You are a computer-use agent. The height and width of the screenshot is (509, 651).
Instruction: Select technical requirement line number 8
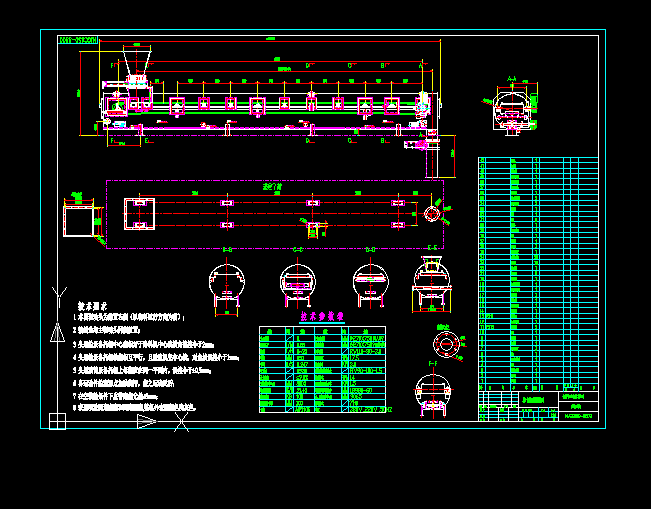tap(134, 408)
